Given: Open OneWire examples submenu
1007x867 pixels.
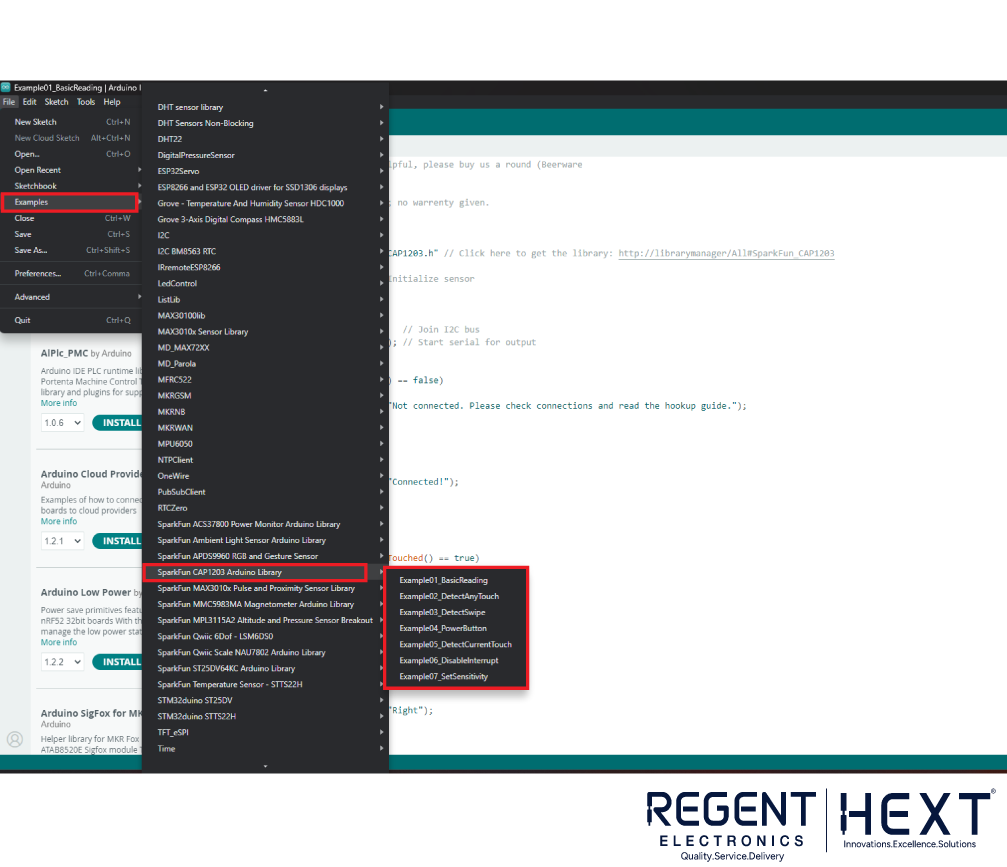Looking at the screenshot, I should 265,477.
